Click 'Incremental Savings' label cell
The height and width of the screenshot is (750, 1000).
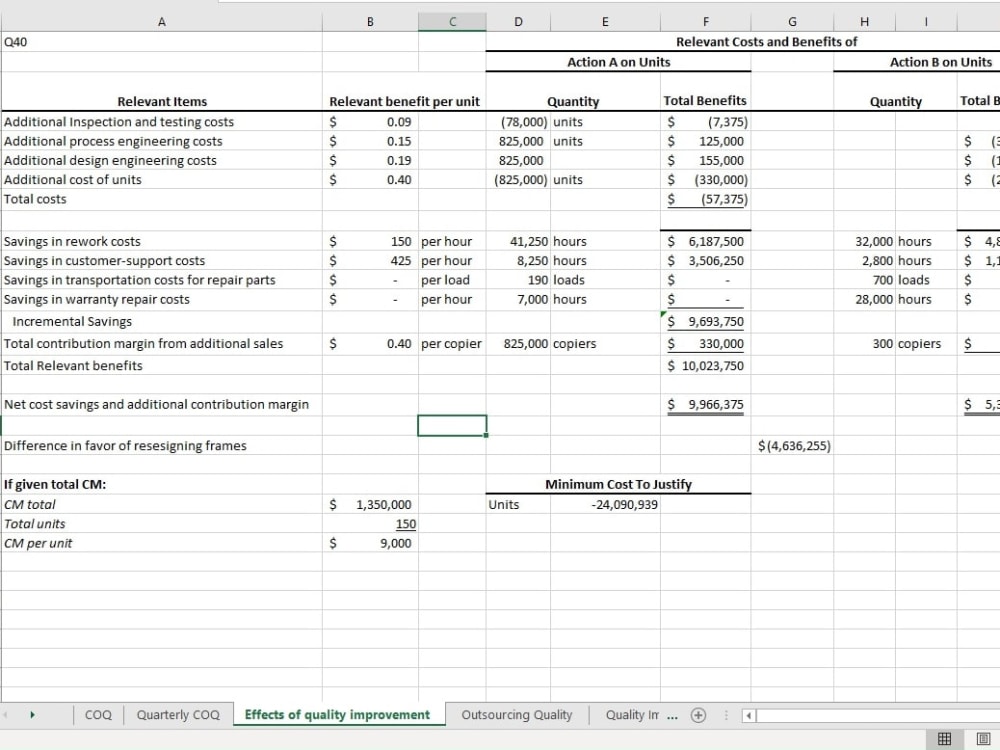(x=162, y=321)
